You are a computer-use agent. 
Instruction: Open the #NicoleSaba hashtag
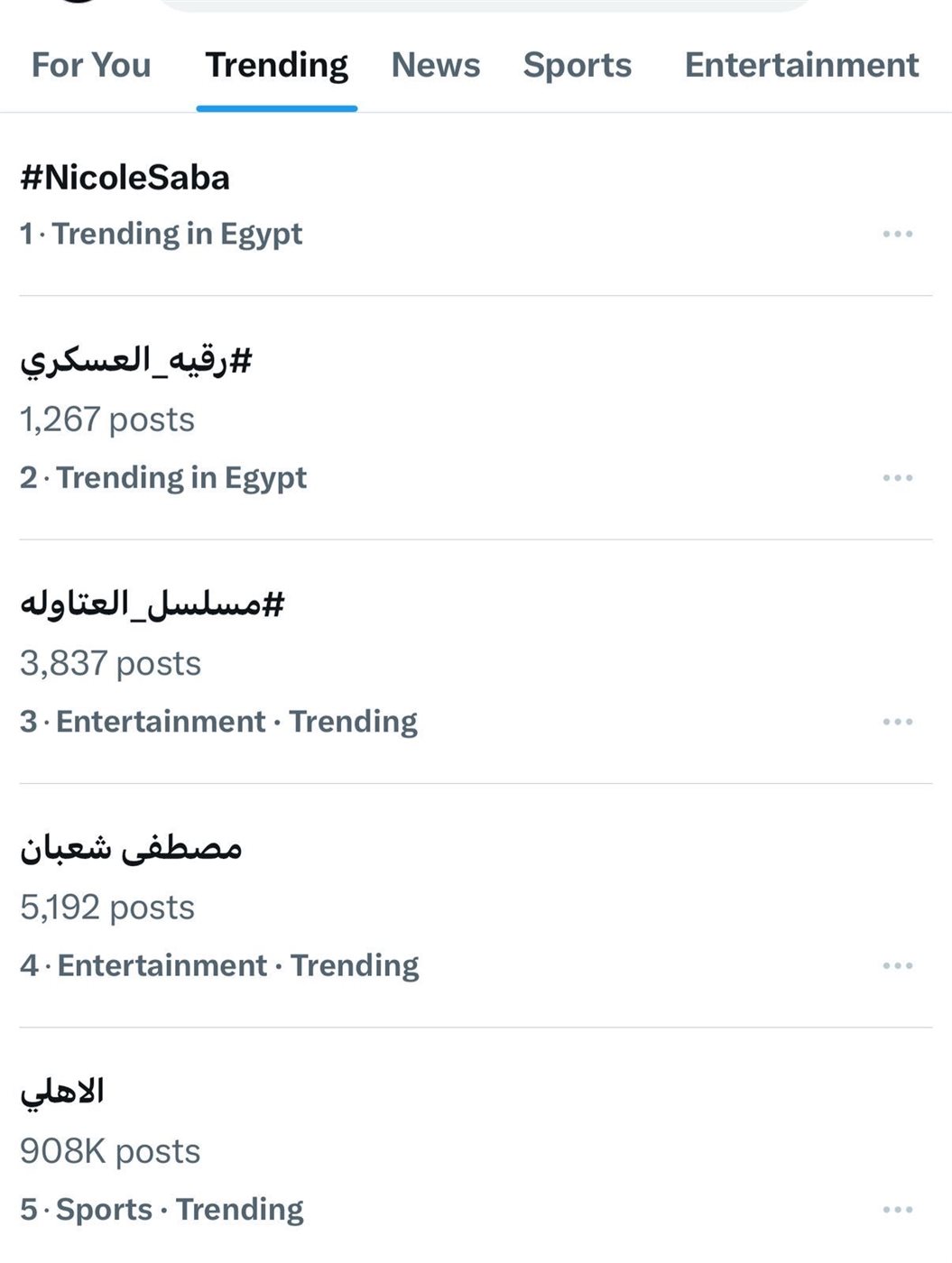click(x=125, y=178)
